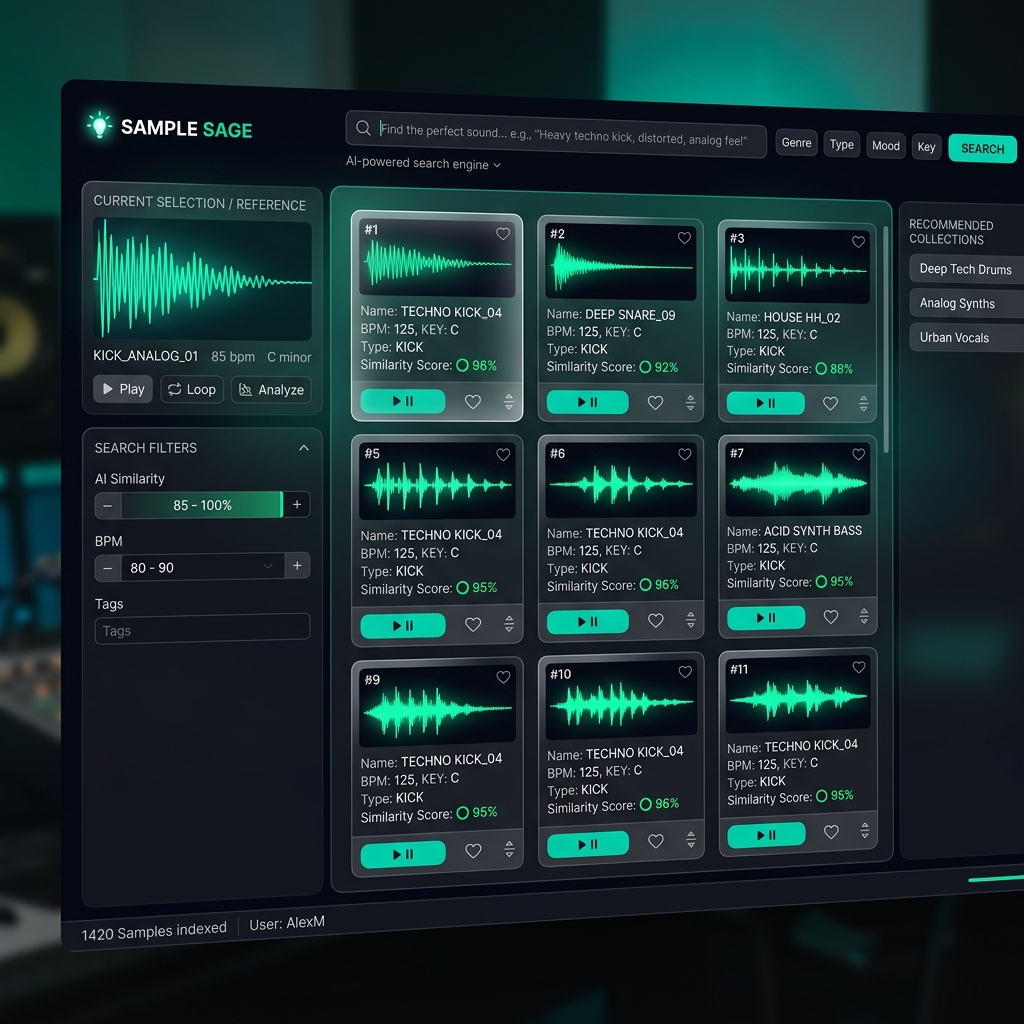Loop the reference sample
This screenshot has height=1024, width=1024.
coord(192,389)
